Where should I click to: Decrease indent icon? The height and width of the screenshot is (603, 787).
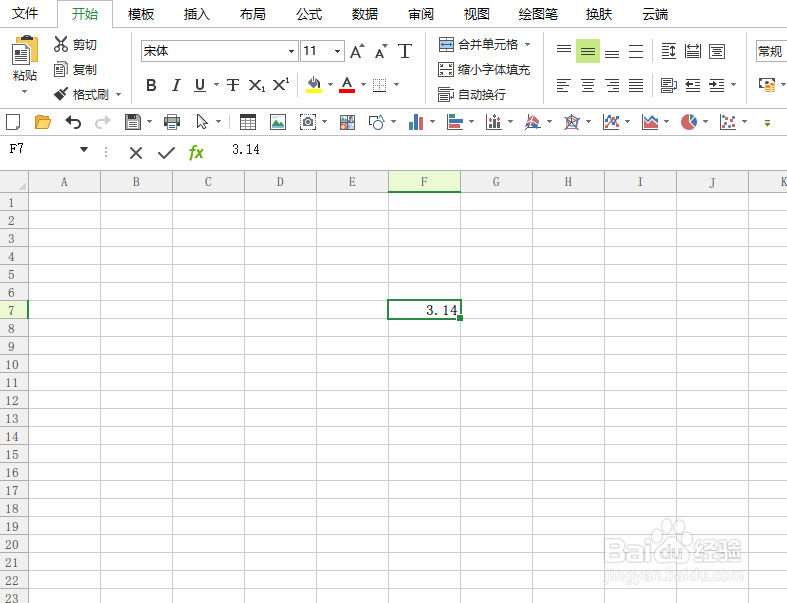tap(693, 86)
